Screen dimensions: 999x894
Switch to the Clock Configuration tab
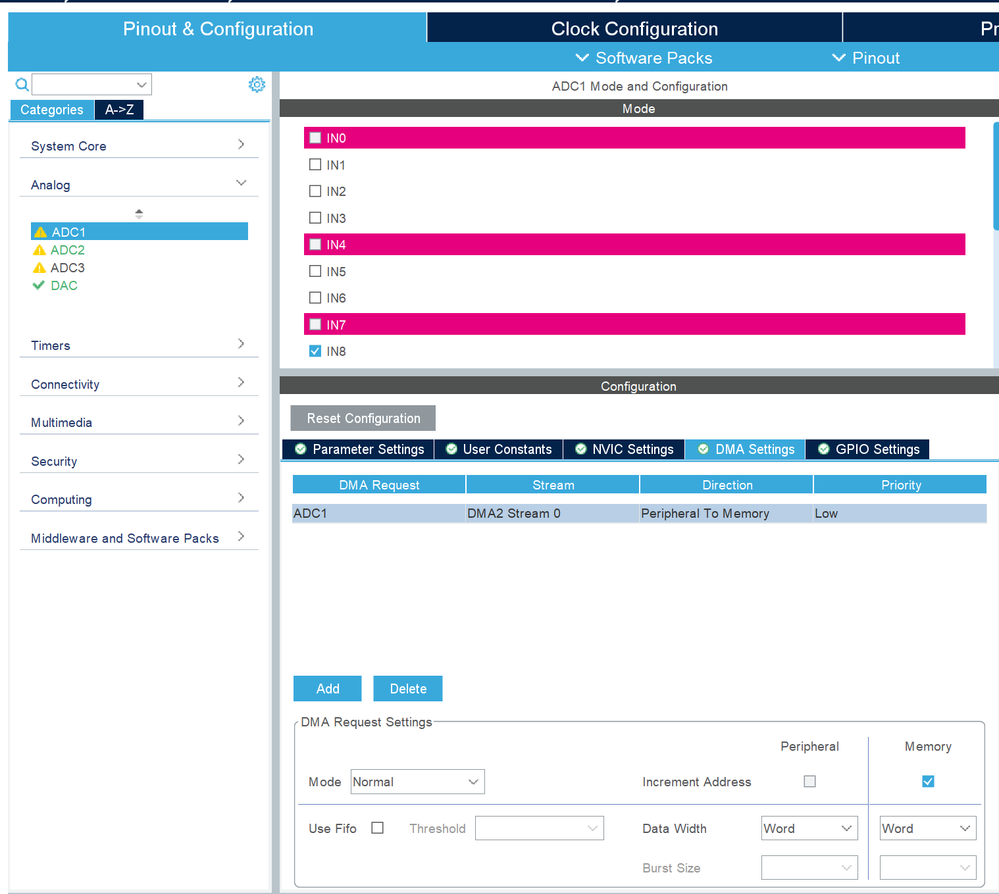pos(635,29)
